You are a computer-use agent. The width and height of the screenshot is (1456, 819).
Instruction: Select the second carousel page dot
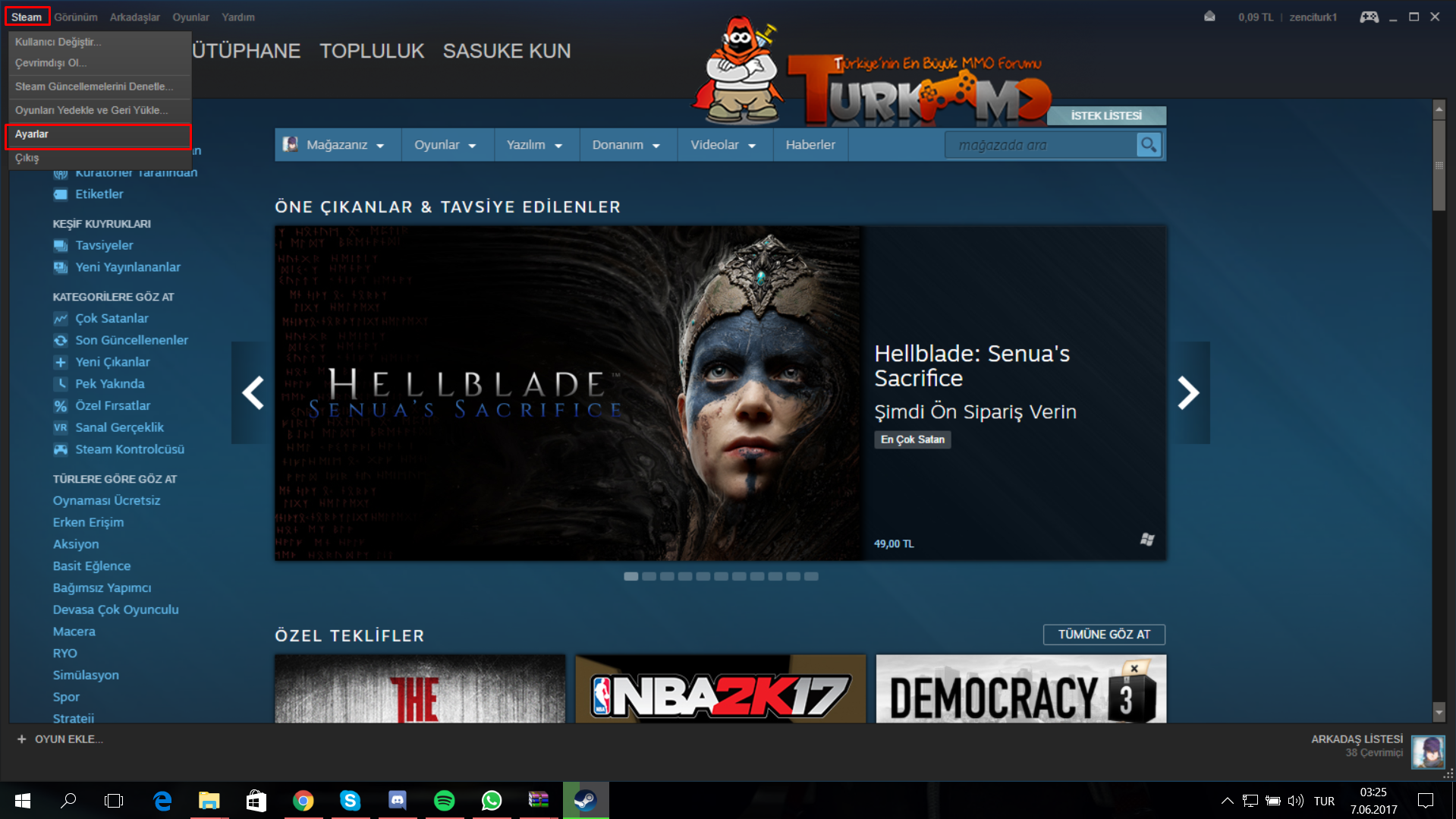(649, 577)
